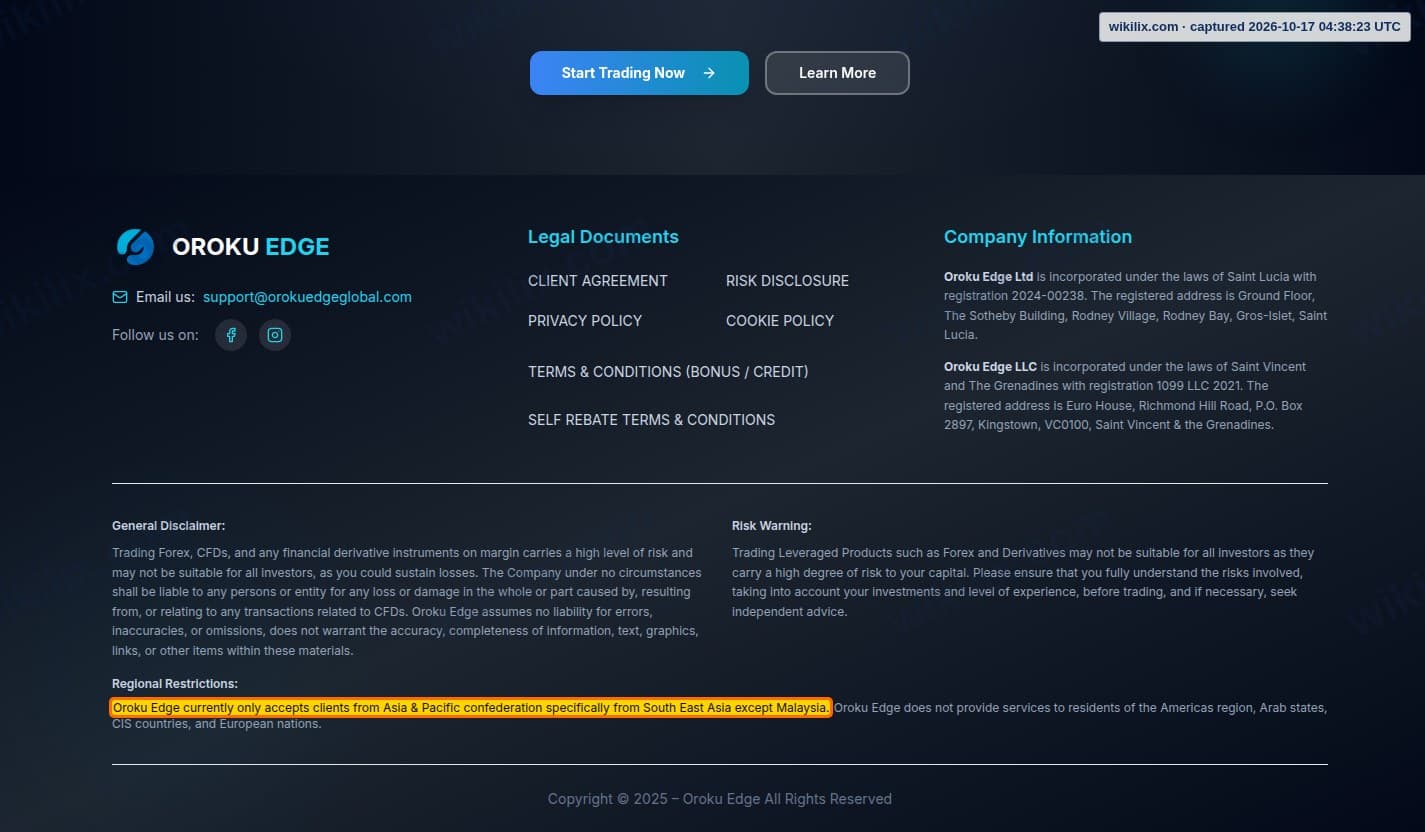Open the Privacy Policy link
1425x832 pixels.
click(585, 321)
